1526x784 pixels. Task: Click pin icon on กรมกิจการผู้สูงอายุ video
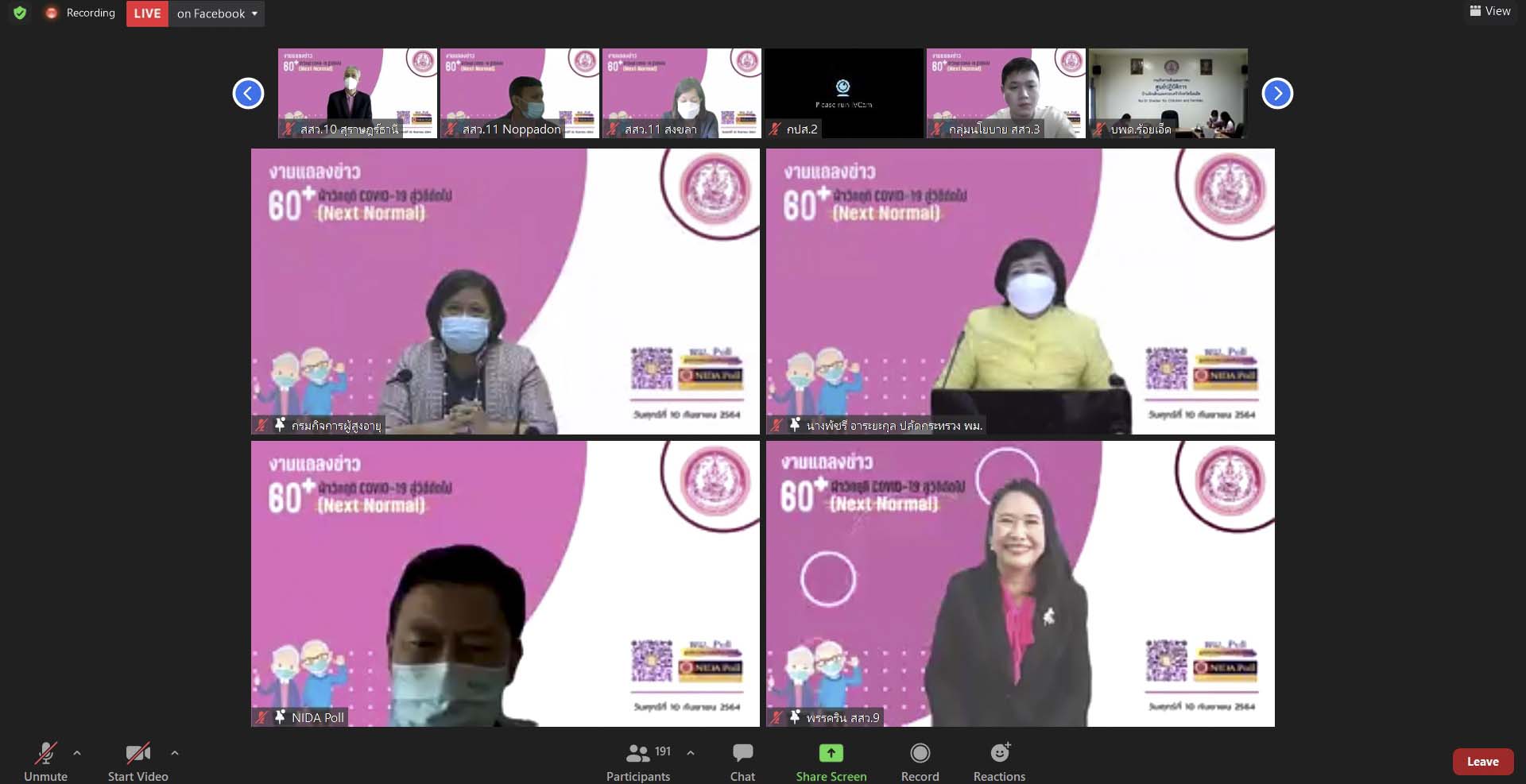pyautogui.click(x=280, y=425)
